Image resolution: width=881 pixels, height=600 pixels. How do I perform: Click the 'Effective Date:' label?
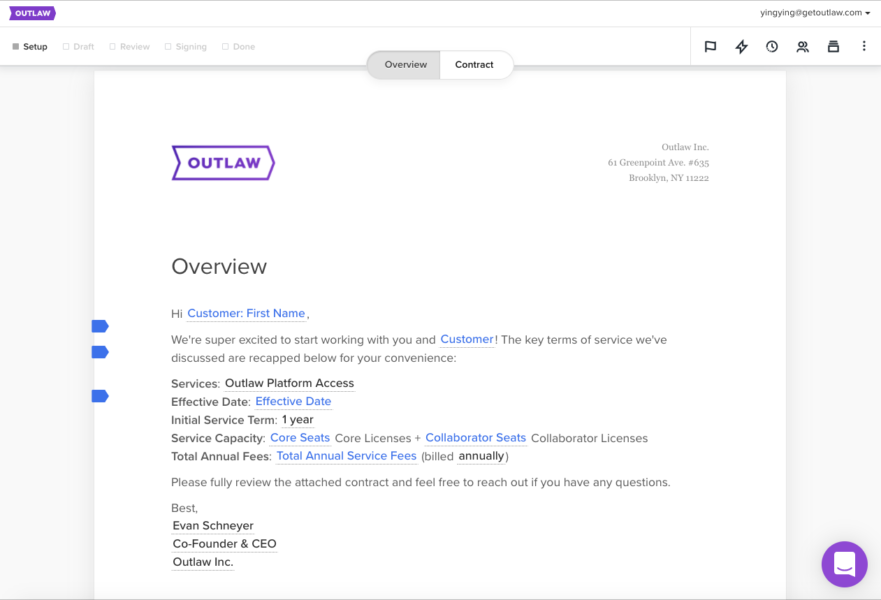[211, 402]
